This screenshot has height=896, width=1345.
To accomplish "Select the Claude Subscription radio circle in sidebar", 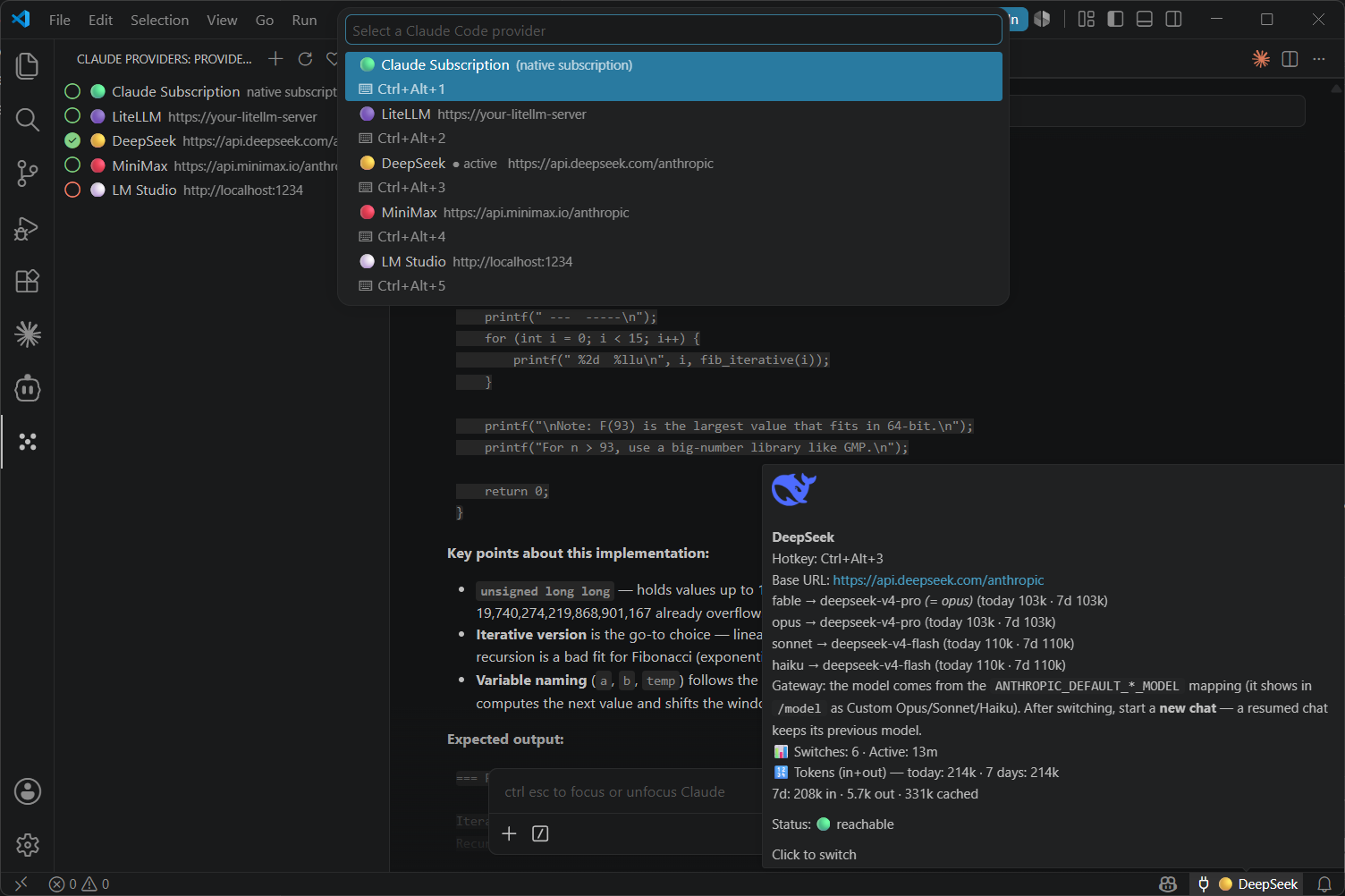I will pyautogui.click(x=72, y=91).
